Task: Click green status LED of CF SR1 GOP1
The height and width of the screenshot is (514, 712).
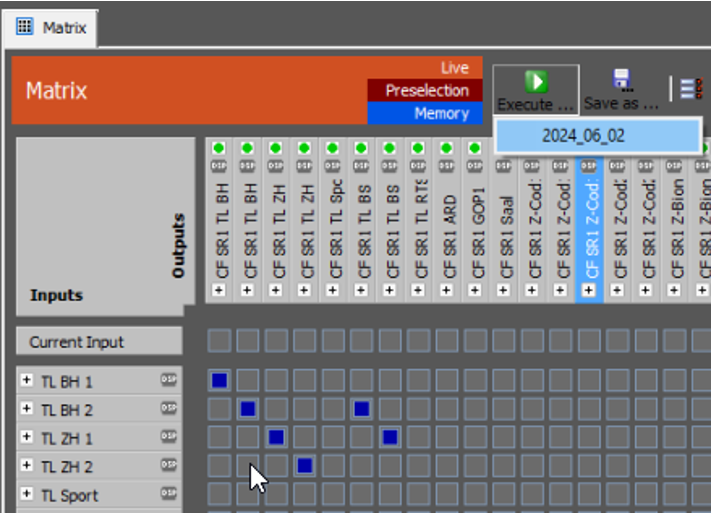Action: 475,148
